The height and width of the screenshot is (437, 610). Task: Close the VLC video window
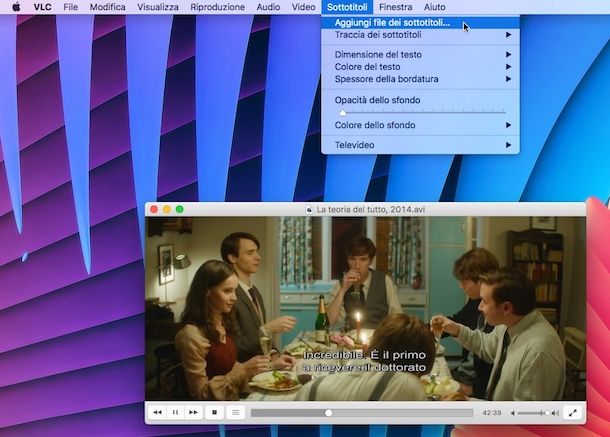tap(154, 209)
